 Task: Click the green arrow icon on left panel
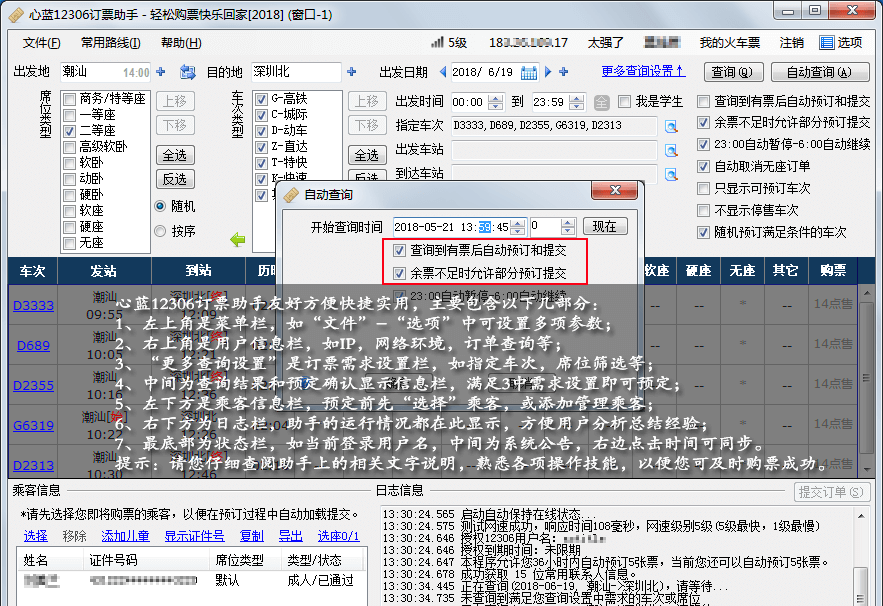[x=237, y=238]
